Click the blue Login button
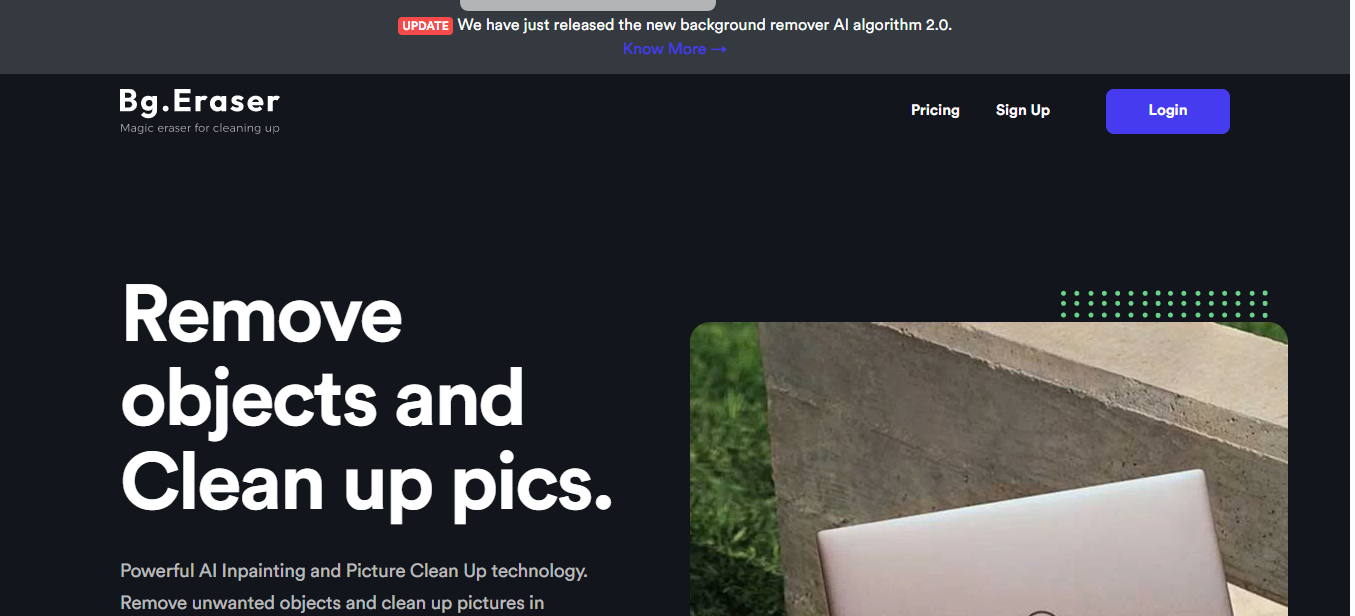 [x=1167, y=111]
